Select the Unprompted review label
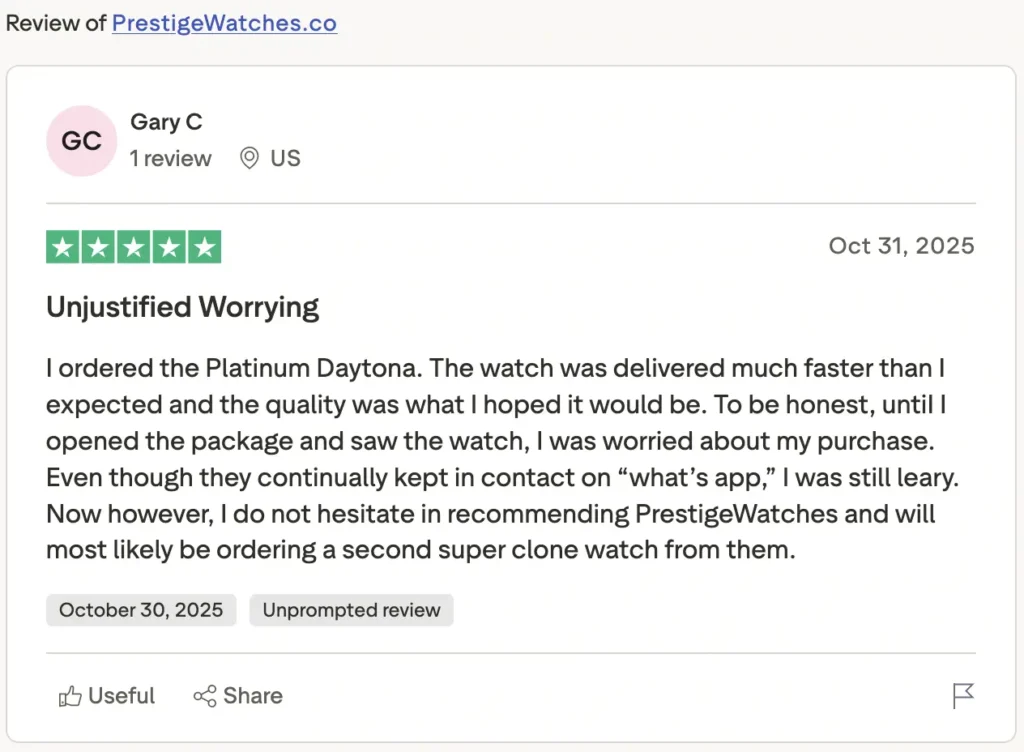 point(351,610)
